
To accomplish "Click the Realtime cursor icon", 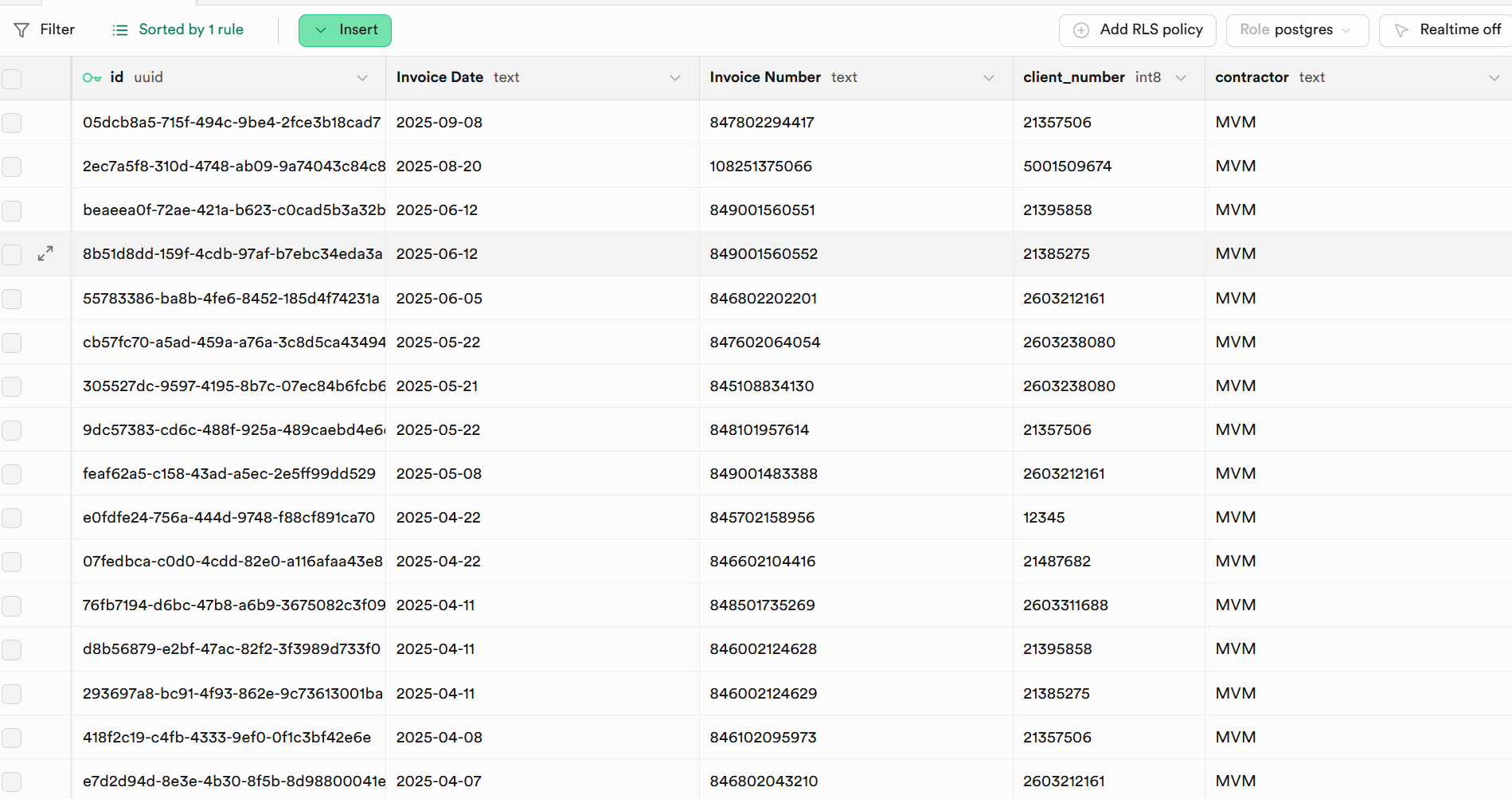I will coord(1401,30).
